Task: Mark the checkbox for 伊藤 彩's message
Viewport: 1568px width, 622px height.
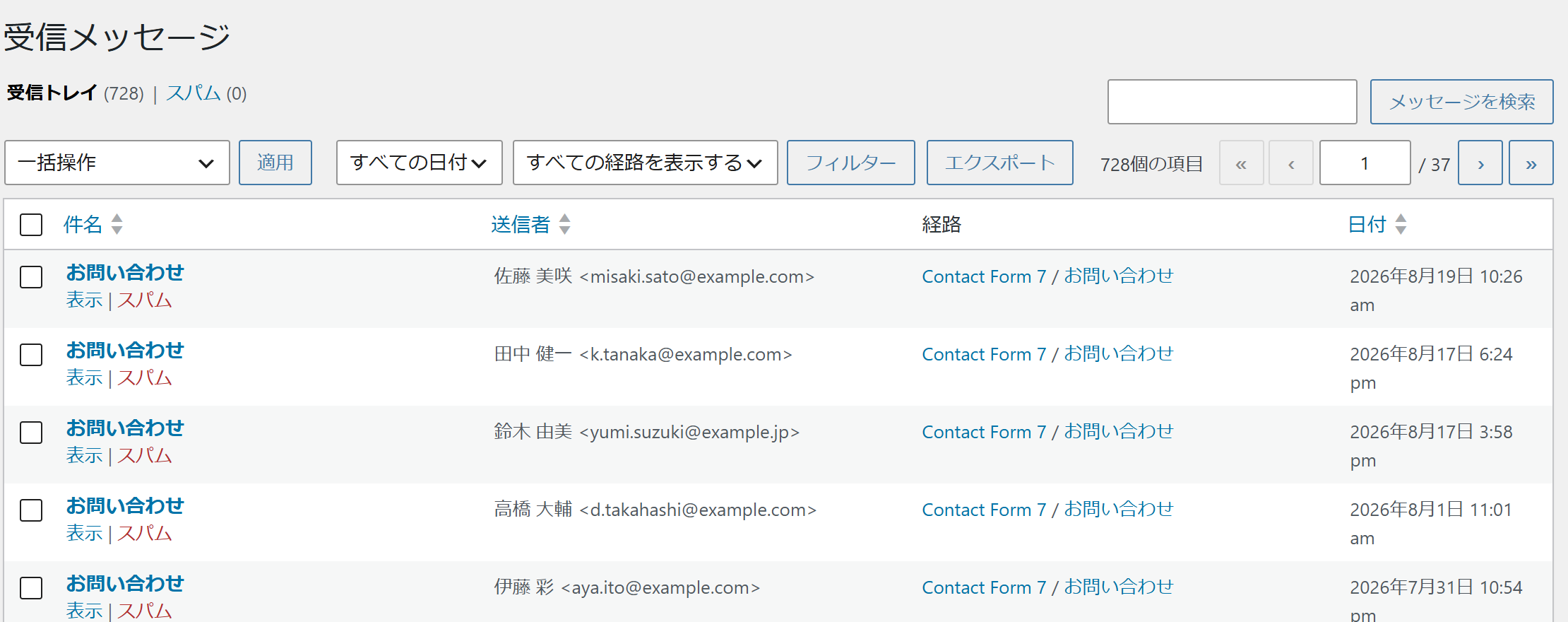Action: 31,588
